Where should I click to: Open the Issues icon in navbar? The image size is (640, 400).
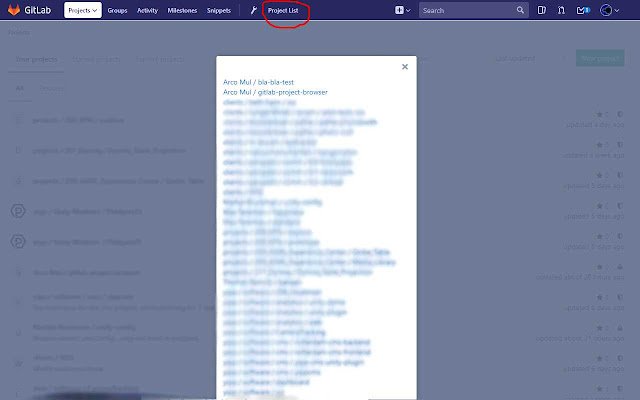542,10
